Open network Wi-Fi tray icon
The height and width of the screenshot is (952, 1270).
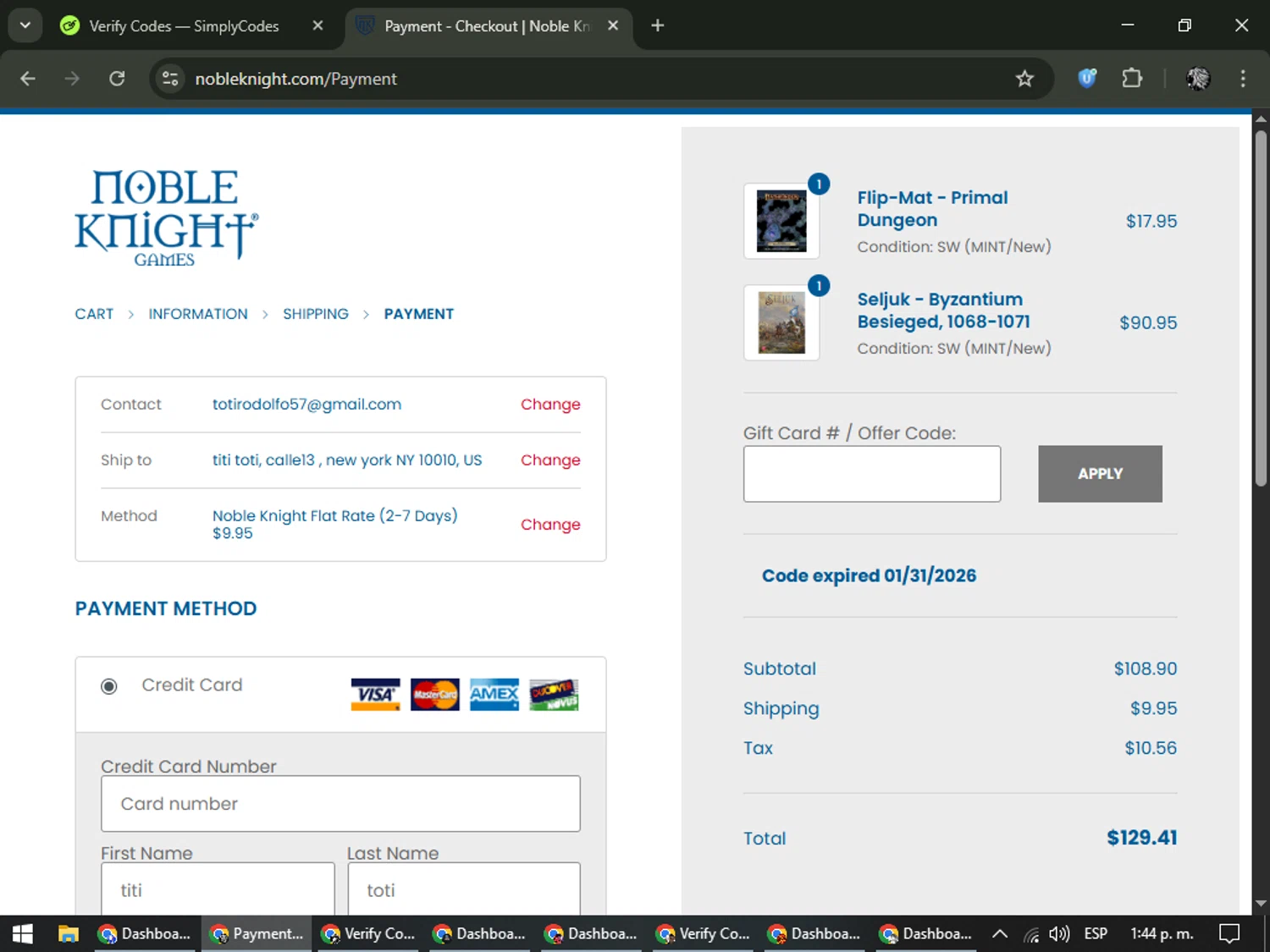(x=1030, y=934)
